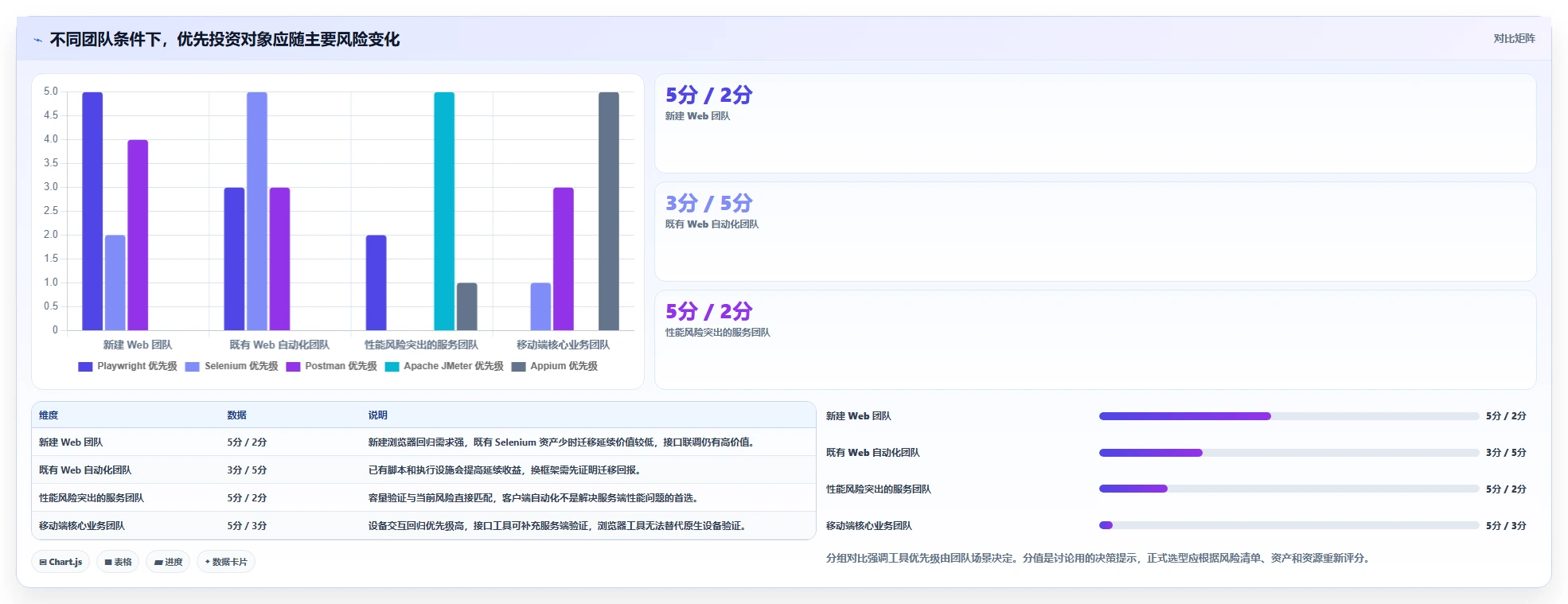Click 5分 / 3分 value beside bottom progress bar
The height and width of the screenshot is (604, 1568).
click(x=1506, y=526)
